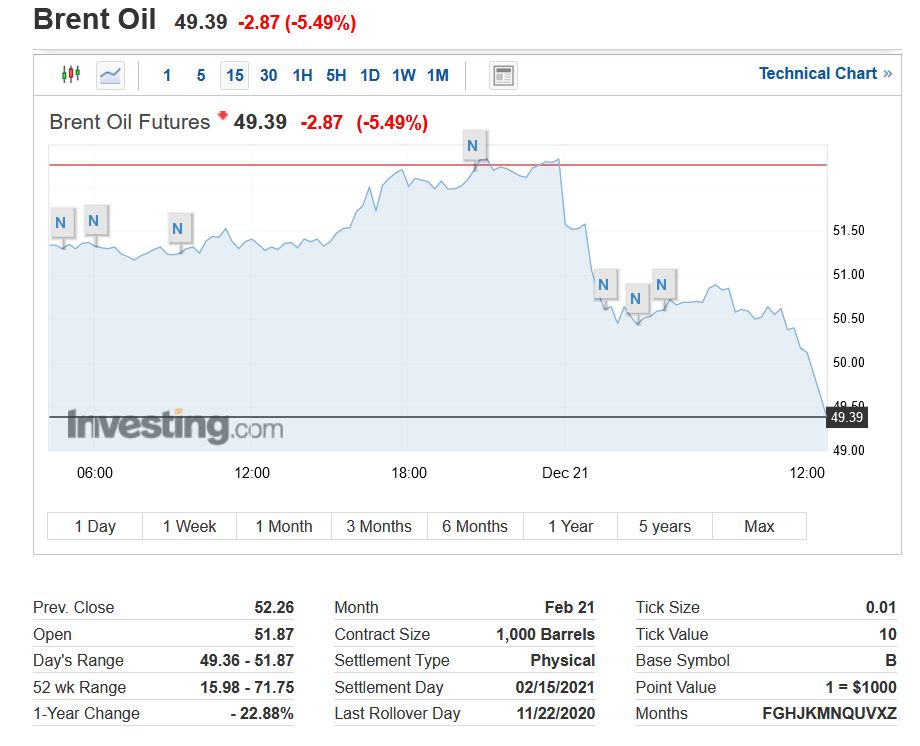Click the Open value 51.87
The image size is (920, 746).
274,634
